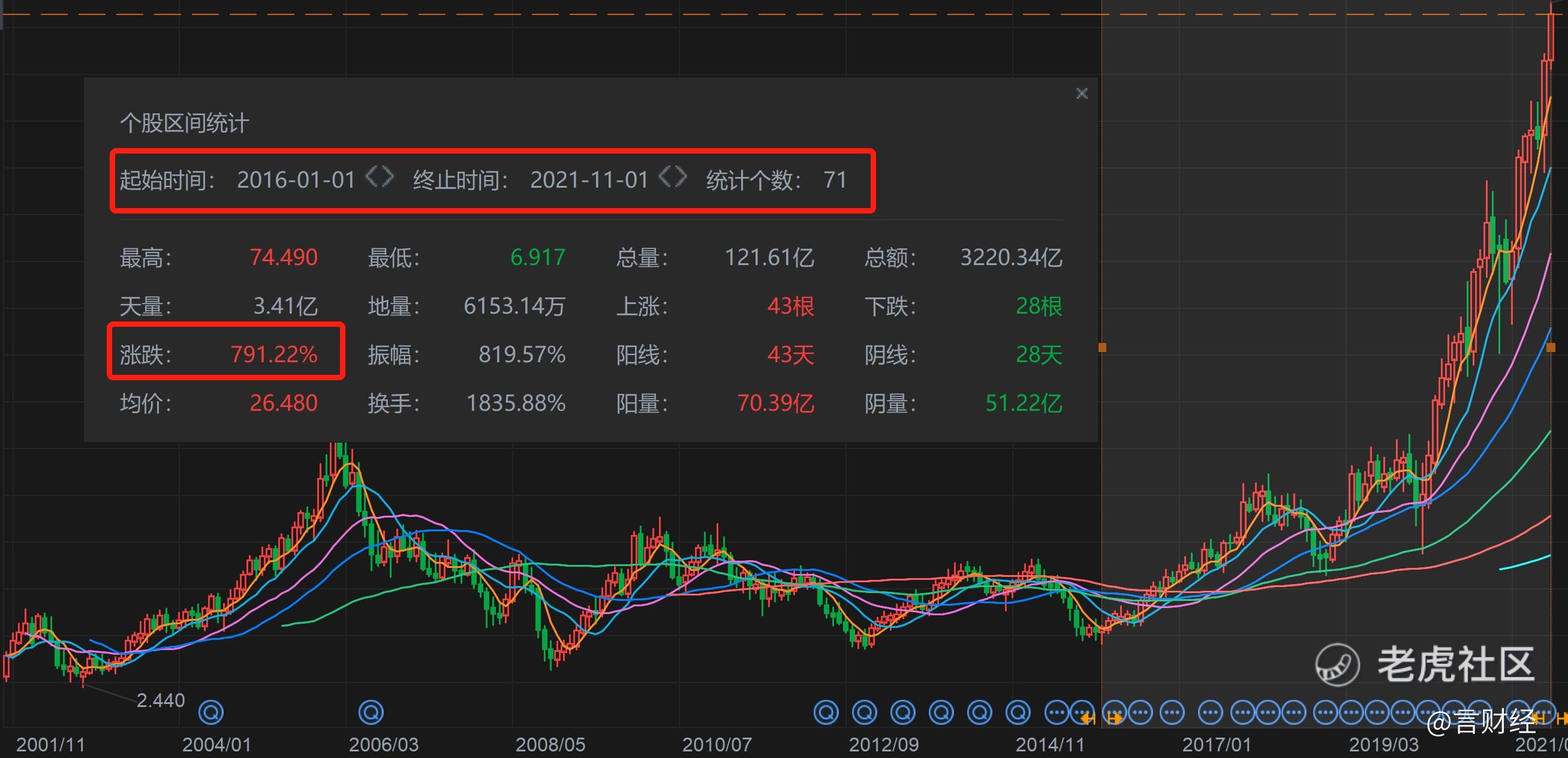The width and height of the screenshot is (1568, 758).
Task: Click the orange right-pointing range arrow near 2014/11
Action: click(x=1115, y=720)
